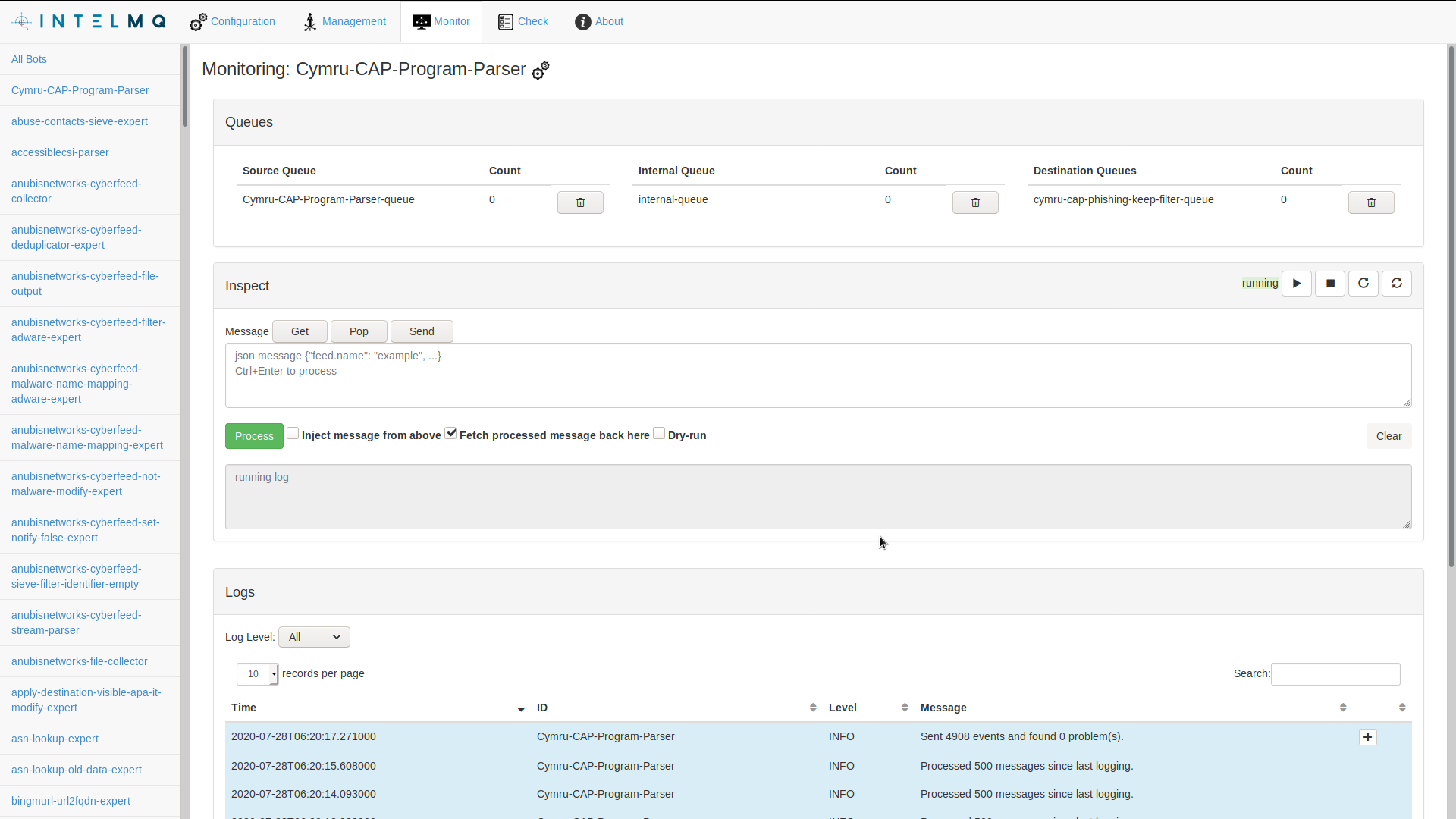Viewport: 1456px width, 819px height.
Task: Reload the bot with circular arrow icon
Action: point(1363,284)
